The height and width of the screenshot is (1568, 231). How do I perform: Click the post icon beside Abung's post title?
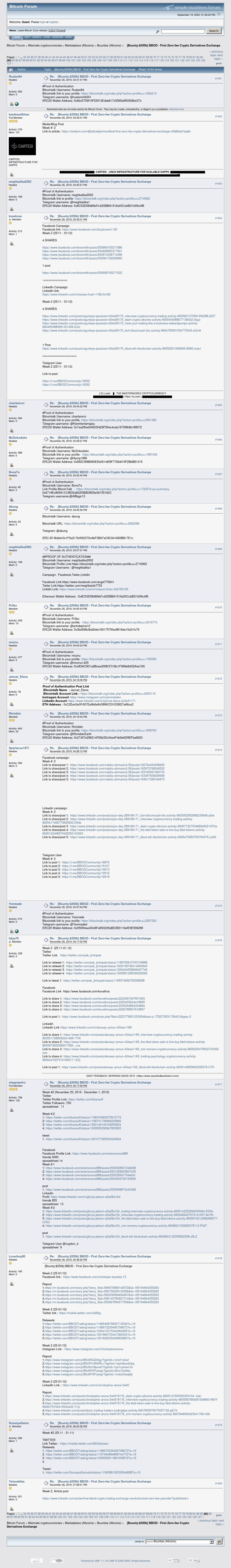[46, 508]
